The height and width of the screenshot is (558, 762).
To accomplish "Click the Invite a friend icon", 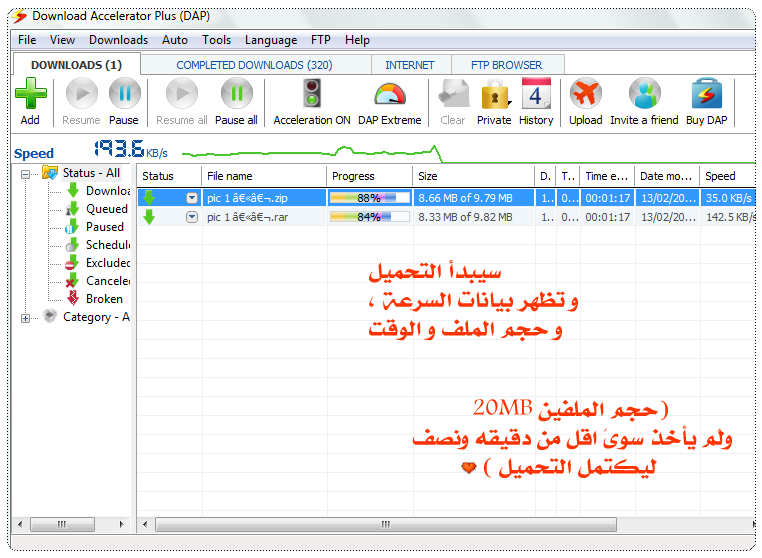I will [644, 93].
